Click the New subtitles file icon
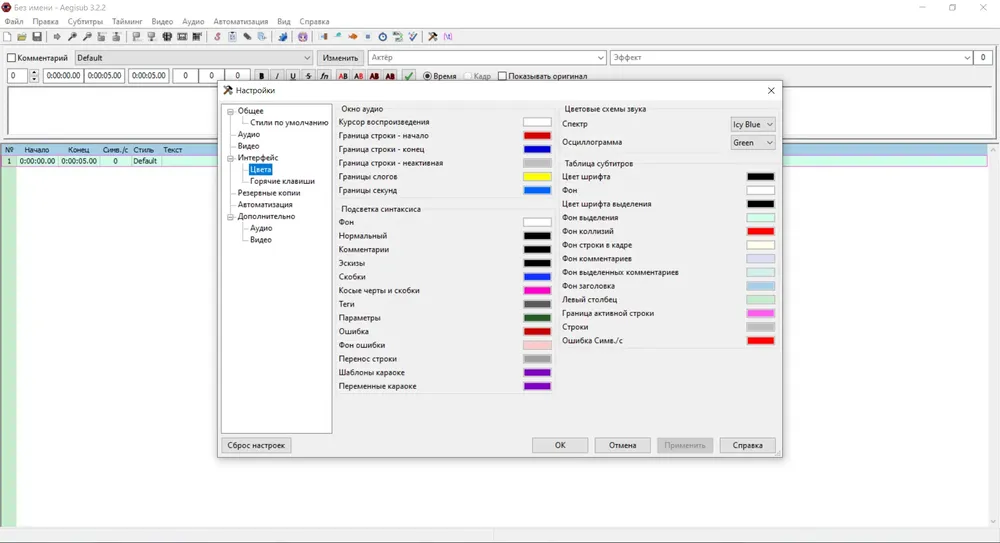This screenshot has width=1000, height=543. coord(7,37)
